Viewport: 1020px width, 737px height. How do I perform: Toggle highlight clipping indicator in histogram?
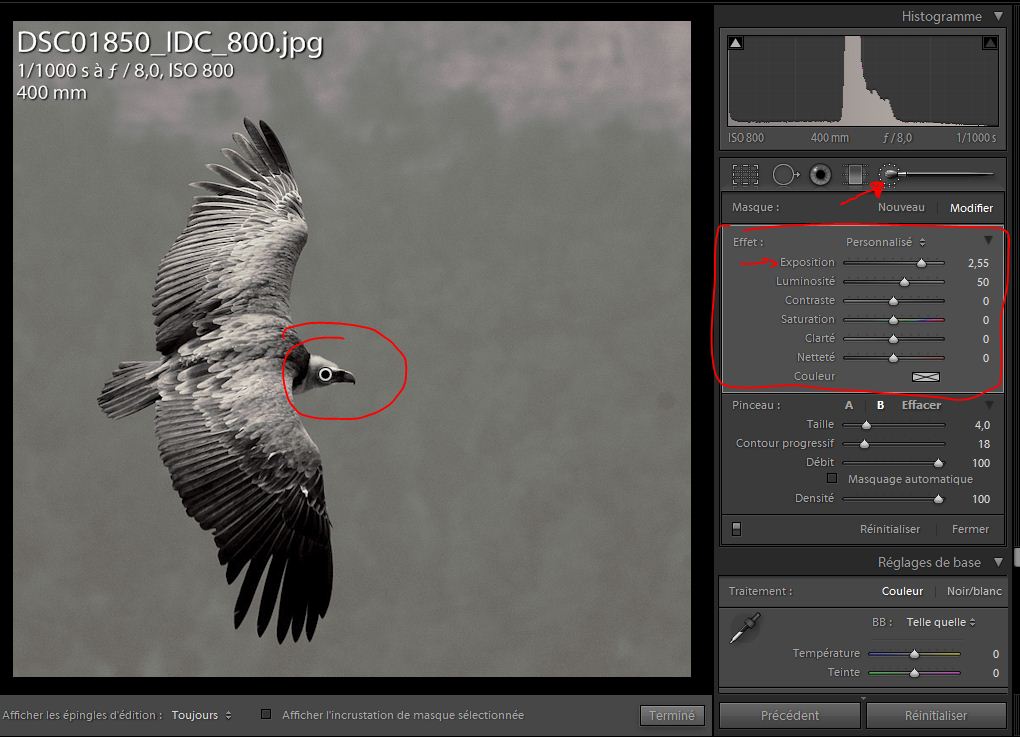tap(989, 43)
